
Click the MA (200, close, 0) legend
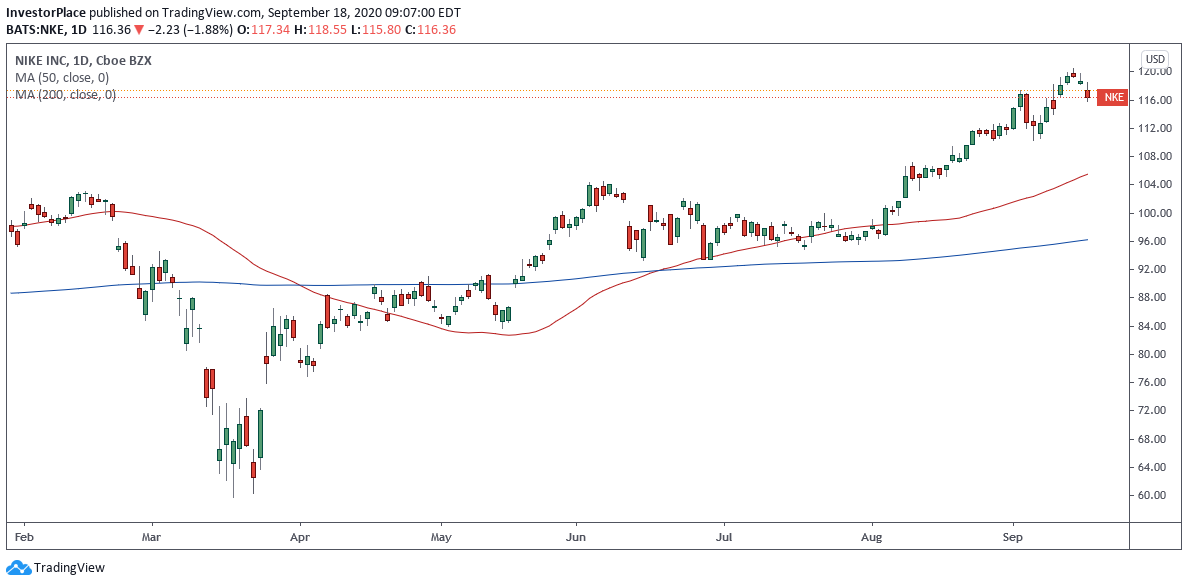coord(67,94)
